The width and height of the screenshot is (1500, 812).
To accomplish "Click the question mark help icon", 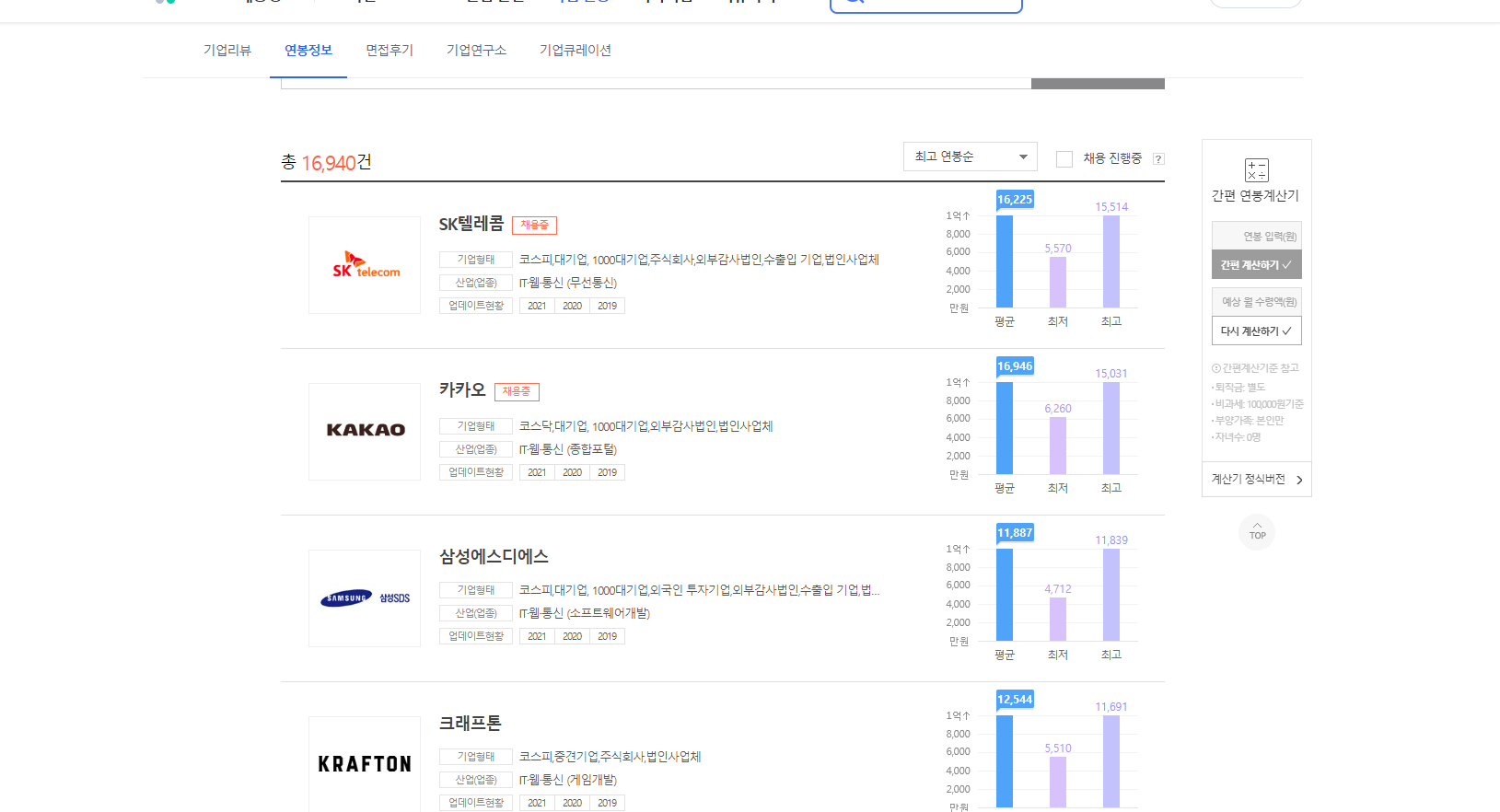I will coord(1158,159).
